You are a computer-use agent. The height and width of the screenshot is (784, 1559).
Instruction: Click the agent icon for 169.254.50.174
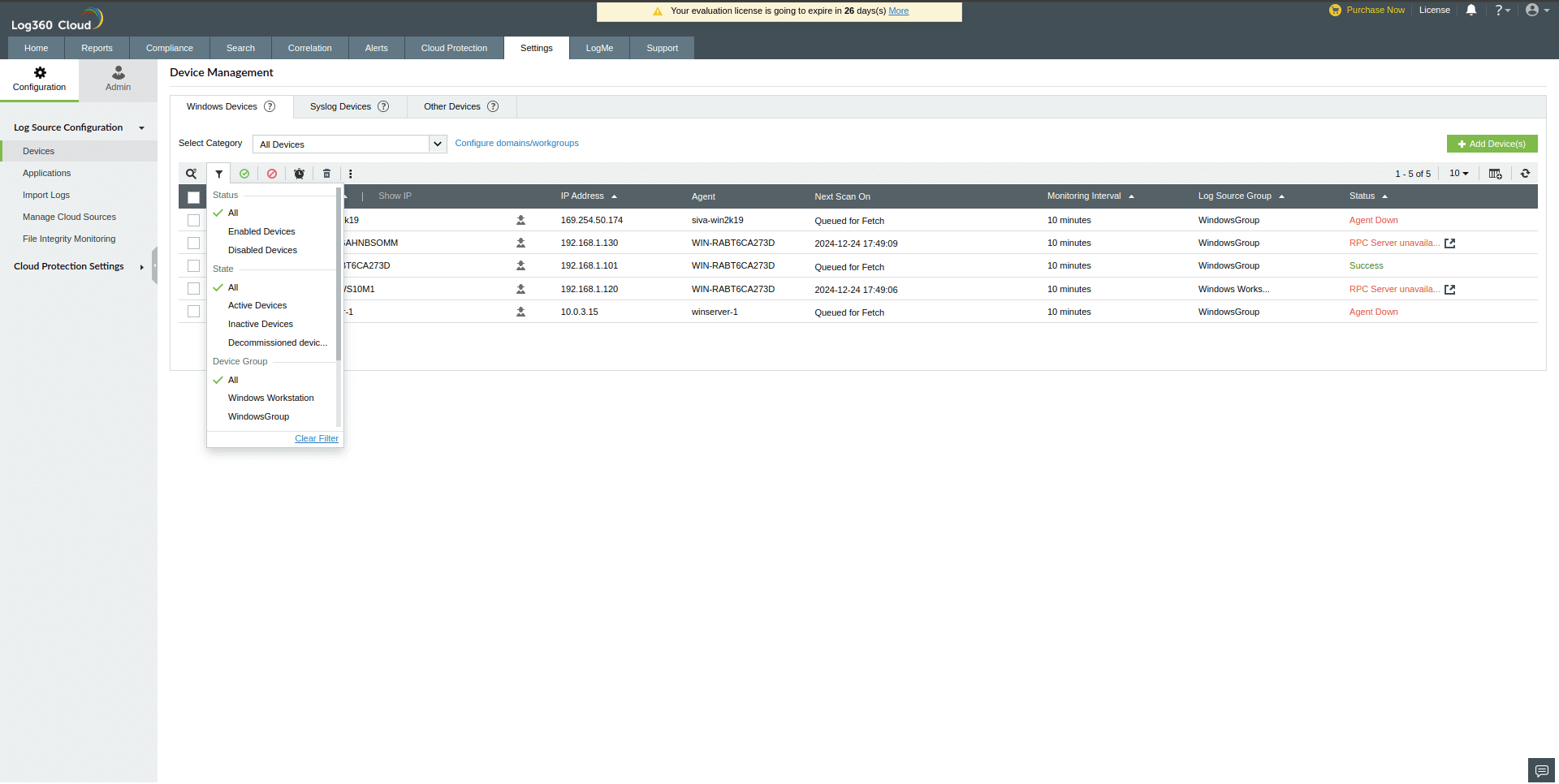click(521, 220)
